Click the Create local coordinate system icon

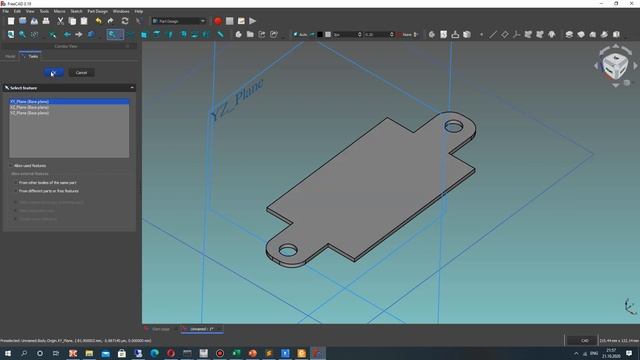516,35
